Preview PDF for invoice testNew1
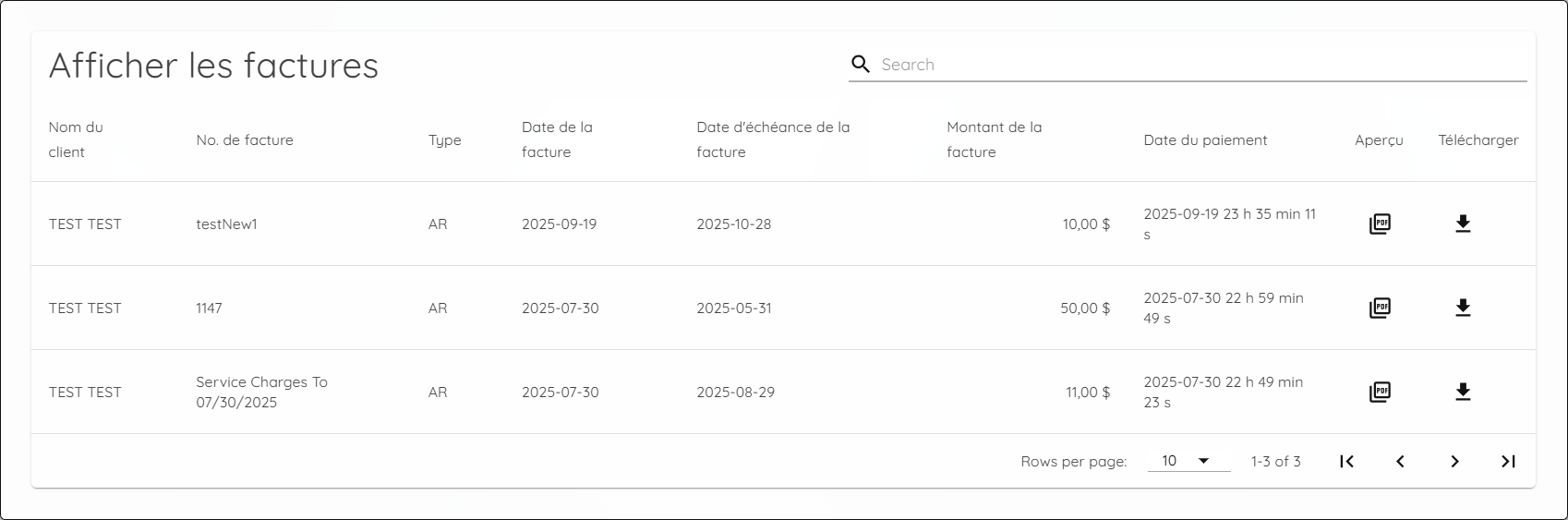This screenshot has height=520, width=1568. pyautogui.click(x=1380, y=224)
